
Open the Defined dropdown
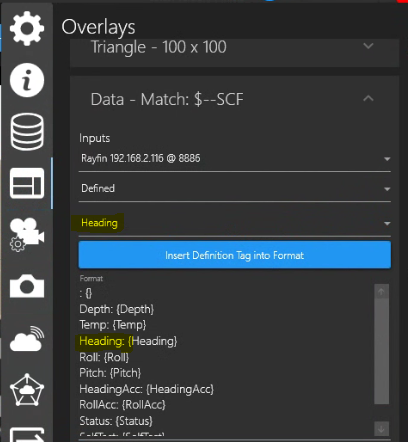pyautogui.click(x=234, y=189)
